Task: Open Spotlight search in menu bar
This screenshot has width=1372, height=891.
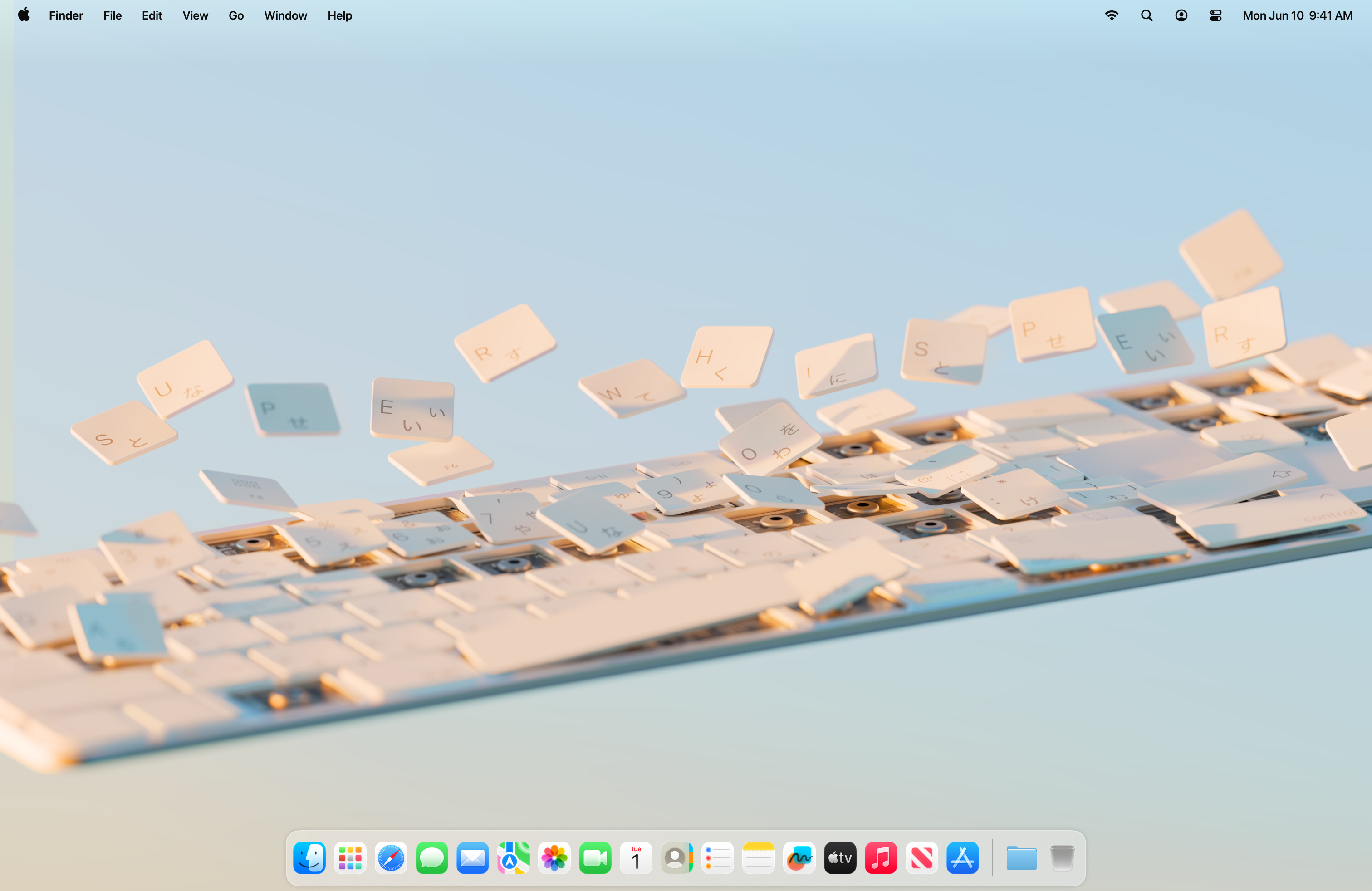Action: pyautogui.click(x=1147, y=15)
